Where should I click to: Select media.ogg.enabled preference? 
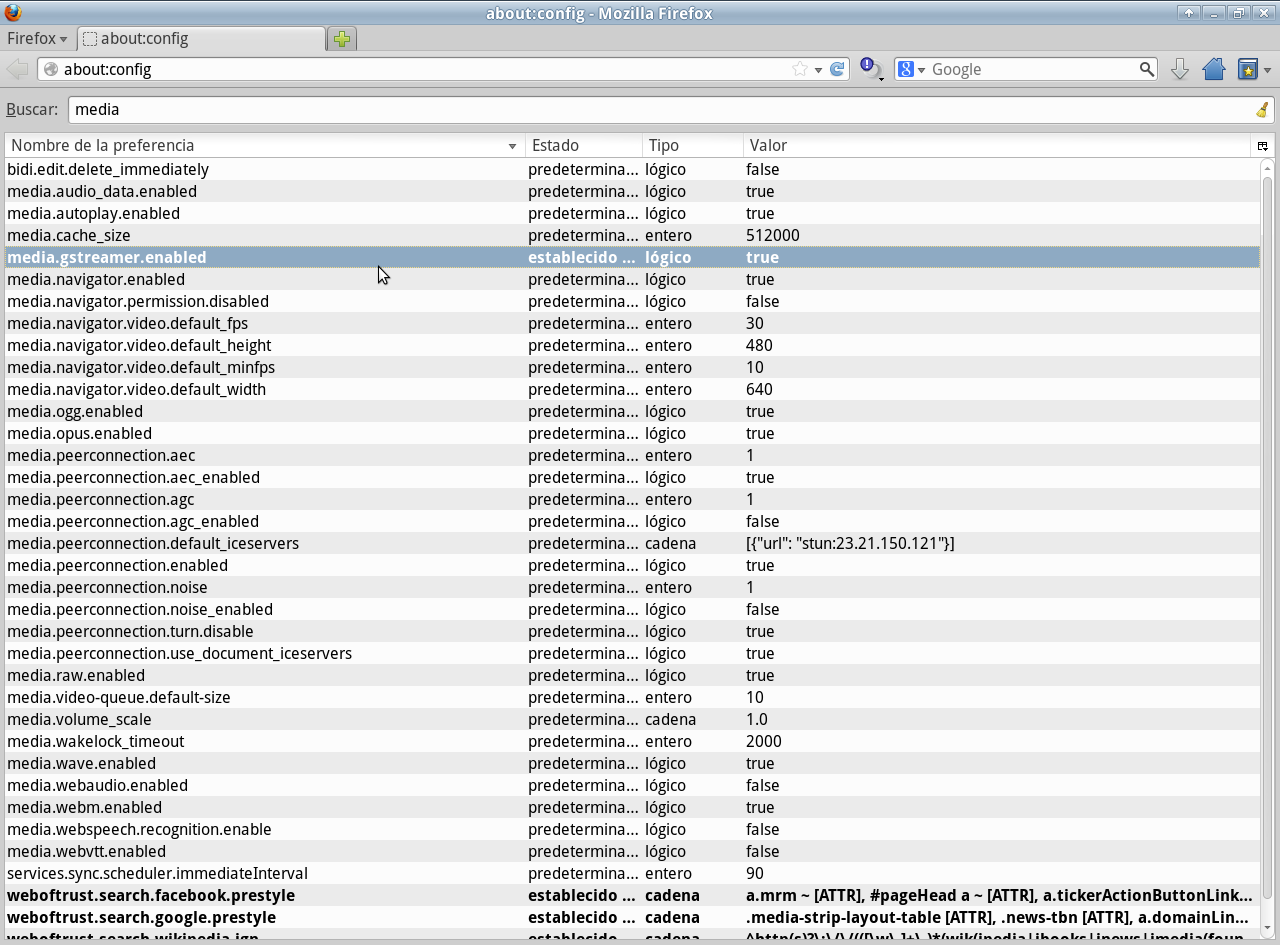632,411
